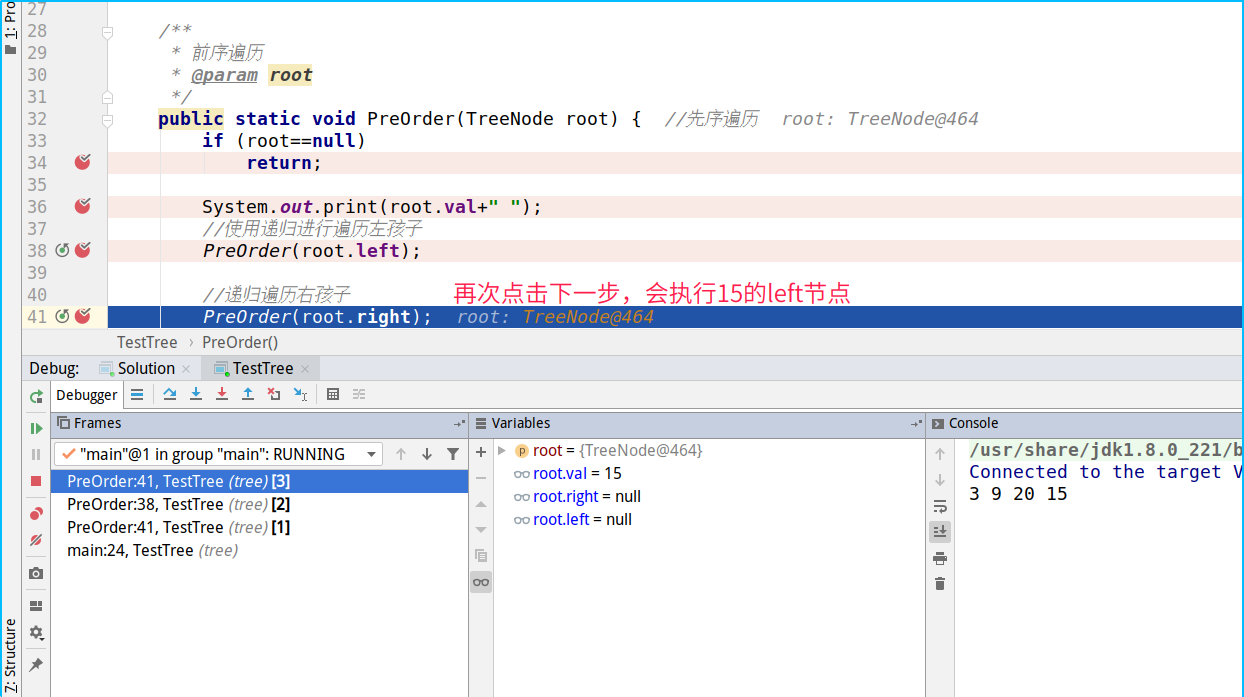Image resolution: width=1244 pixels, height=697 pixels.
Task: Click the Rerun TestTree debug icon
Action: coord(36,396)
